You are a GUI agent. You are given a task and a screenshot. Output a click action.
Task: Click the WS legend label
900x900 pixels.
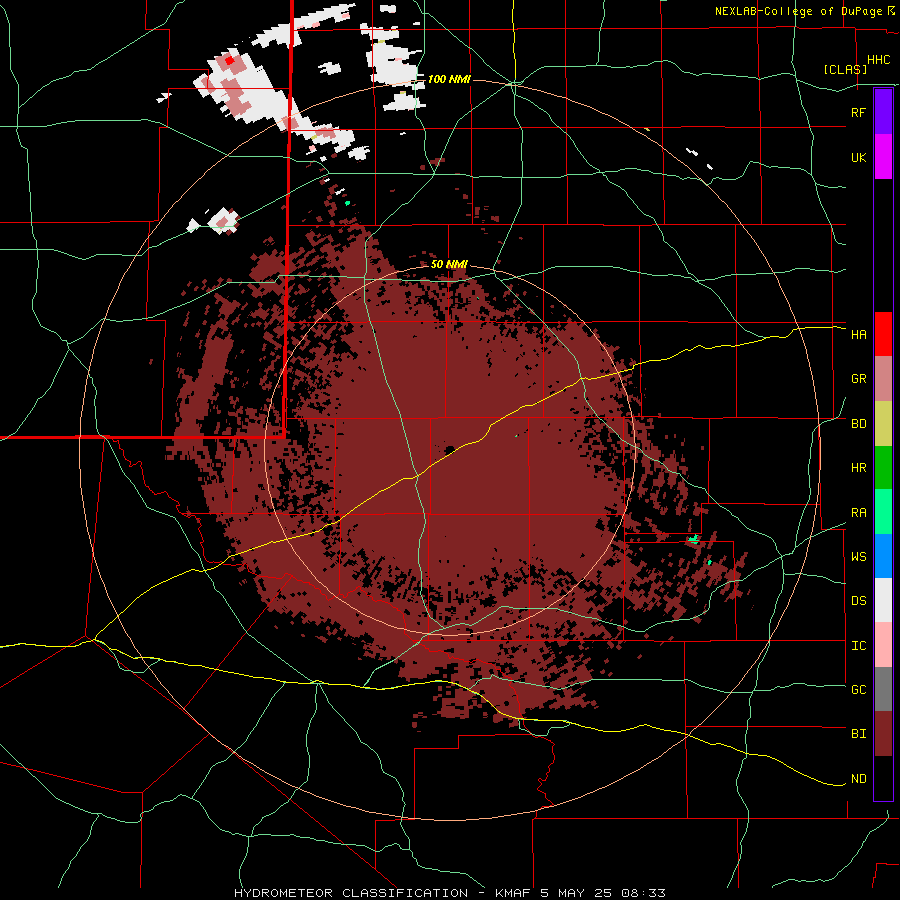pos(858,557)
